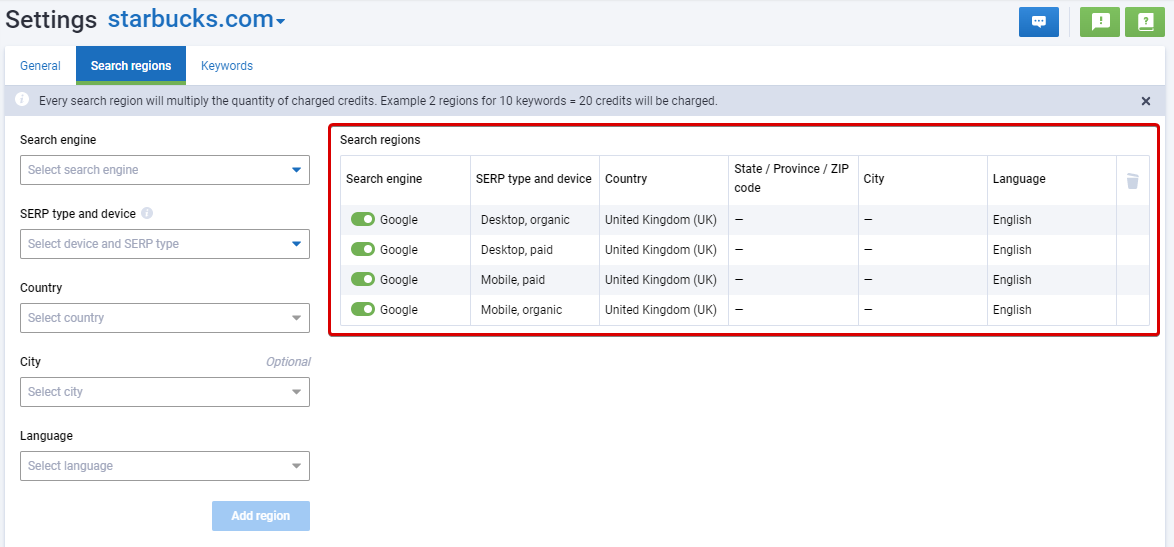The width and height of the screenshot is (1174, 547).
Task: Go to the Keywords tab
Action: (227, 66)
